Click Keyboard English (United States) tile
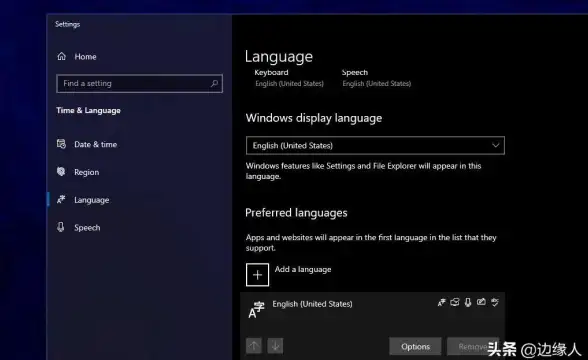The height and width of the screenshot is (360, 588). 289,78
